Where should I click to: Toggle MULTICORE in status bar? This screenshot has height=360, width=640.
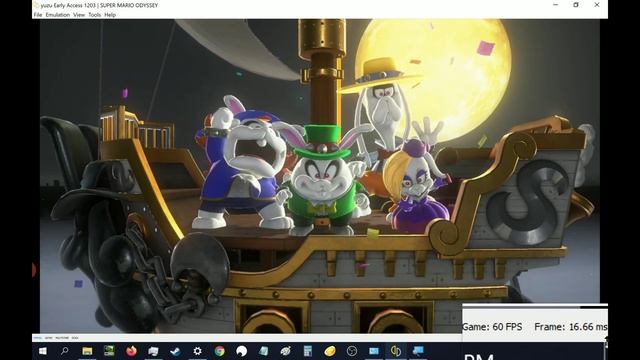(x=62, y=338)
